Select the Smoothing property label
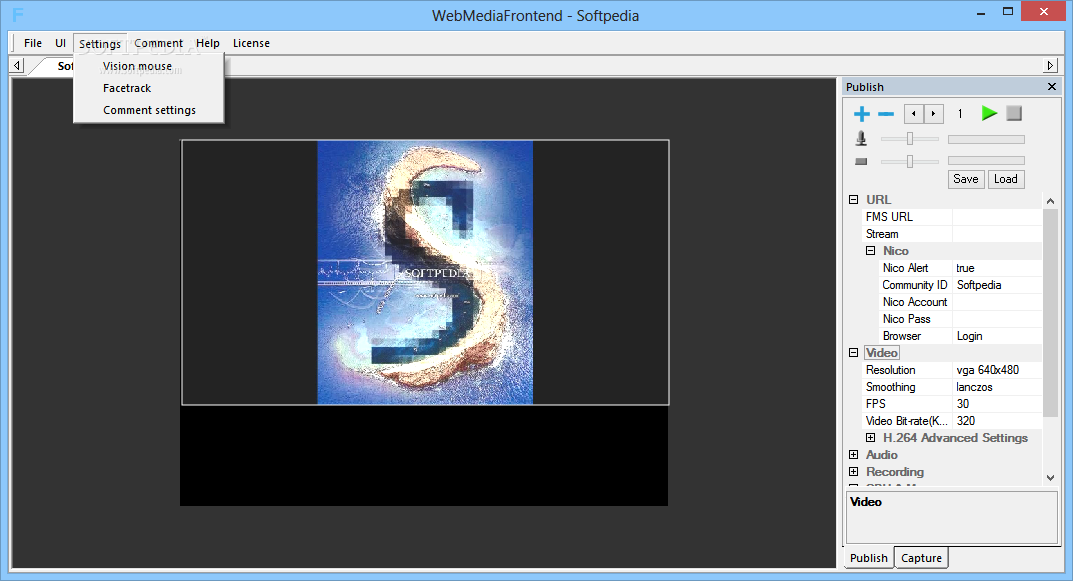 (x=890, y=387)
